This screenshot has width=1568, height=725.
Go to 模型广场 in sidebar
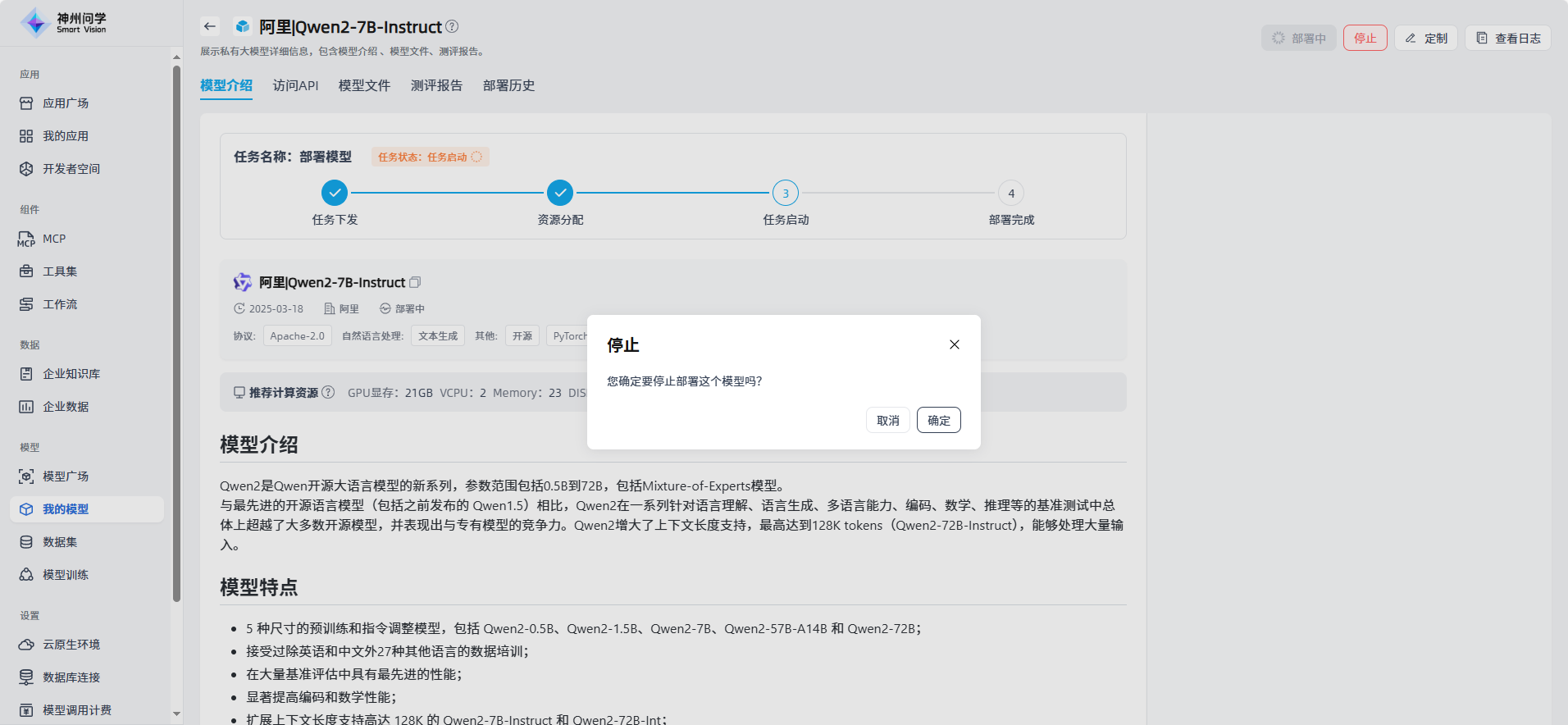click(x=66, y=476)
